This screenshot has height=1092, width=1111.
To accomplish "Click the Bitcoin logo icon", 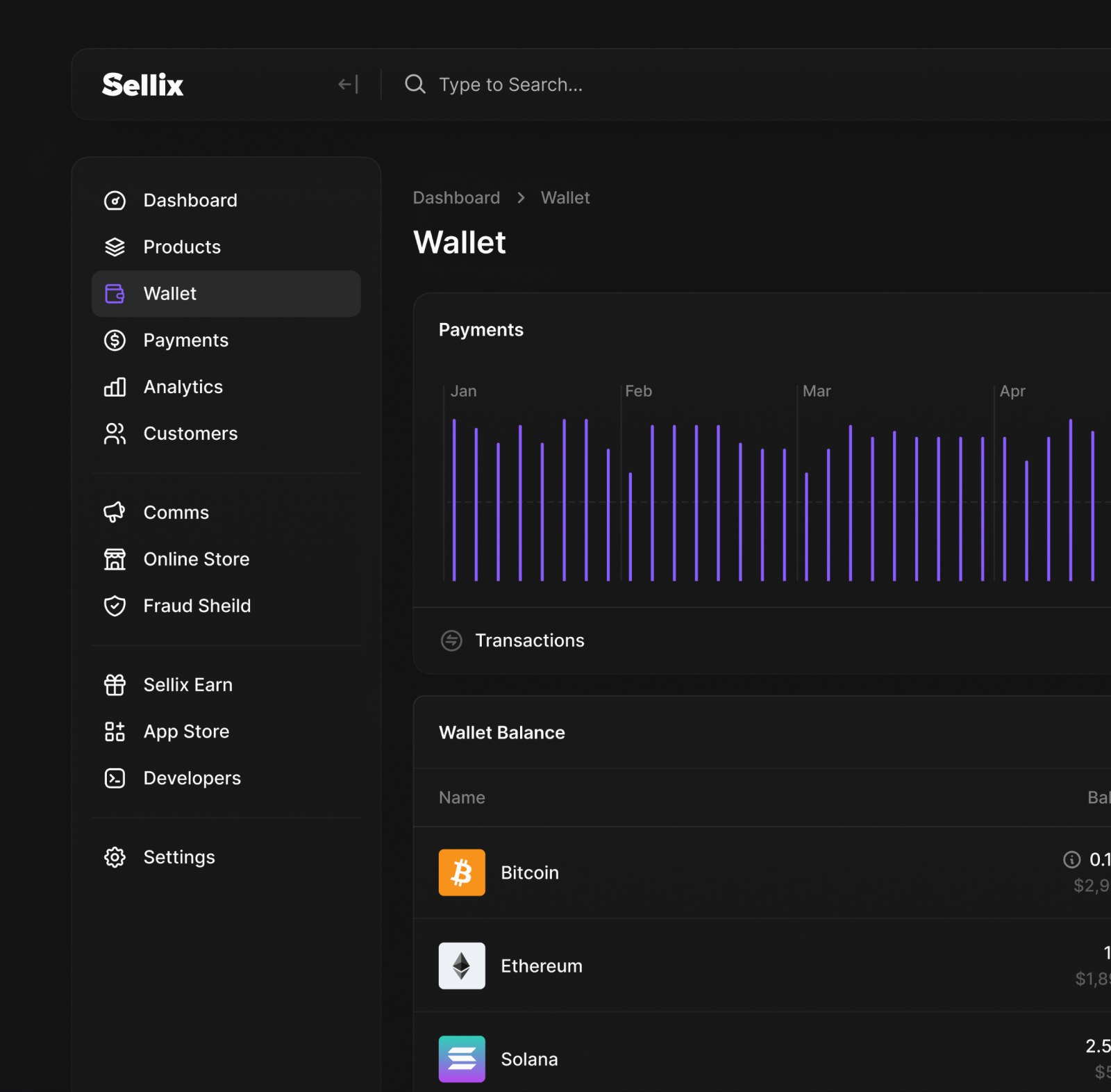I will click(462, 872).
